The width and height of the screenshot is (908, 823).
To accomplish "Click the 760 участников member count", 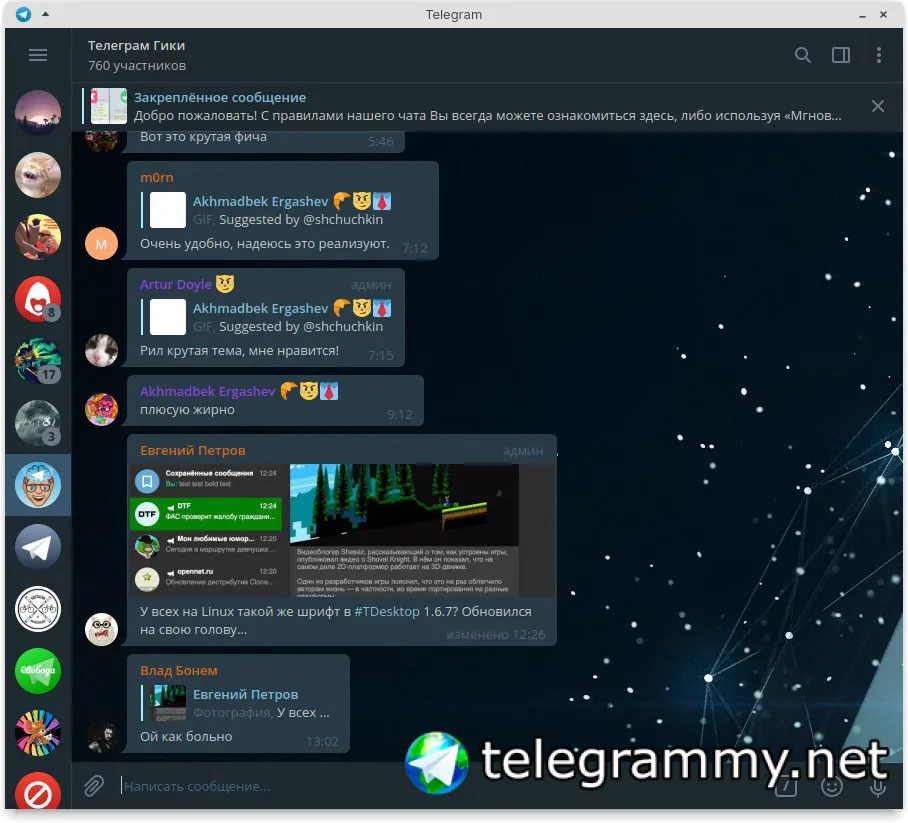I will click(137, 65).
